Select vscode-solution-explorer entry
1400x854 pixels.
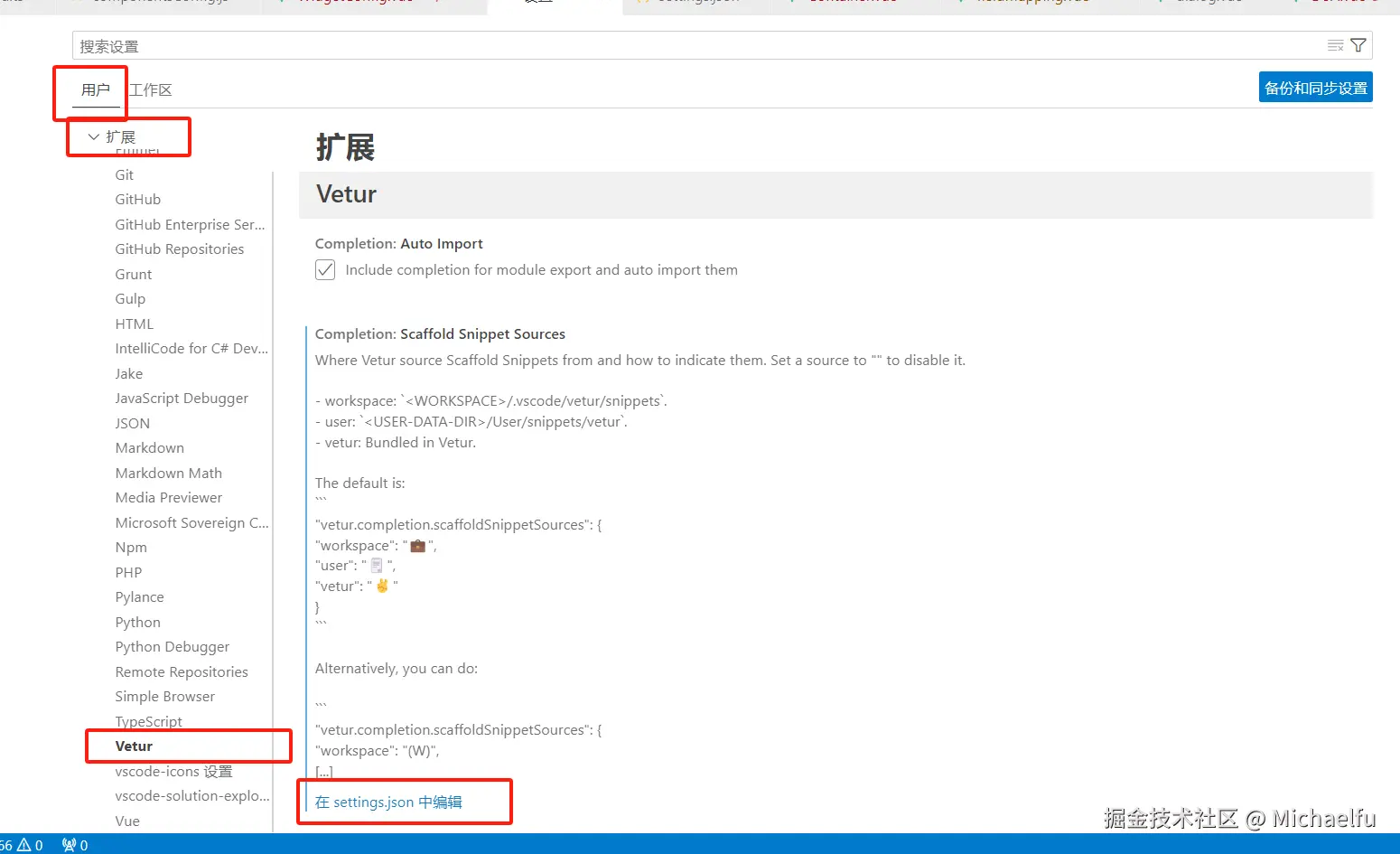click(x=192, y=796)
